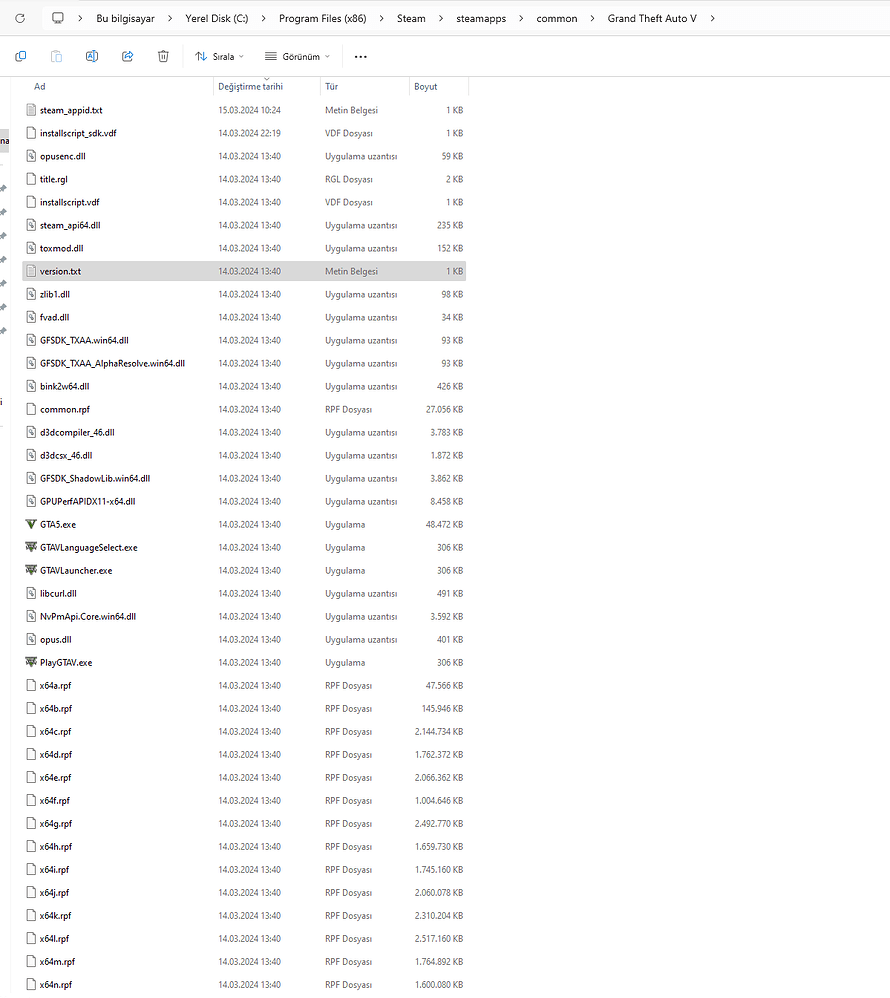This screenshot has height=998, width=890.
Task: Select file NvPmApi.Core.win64.dll
Action: point(244,617)
